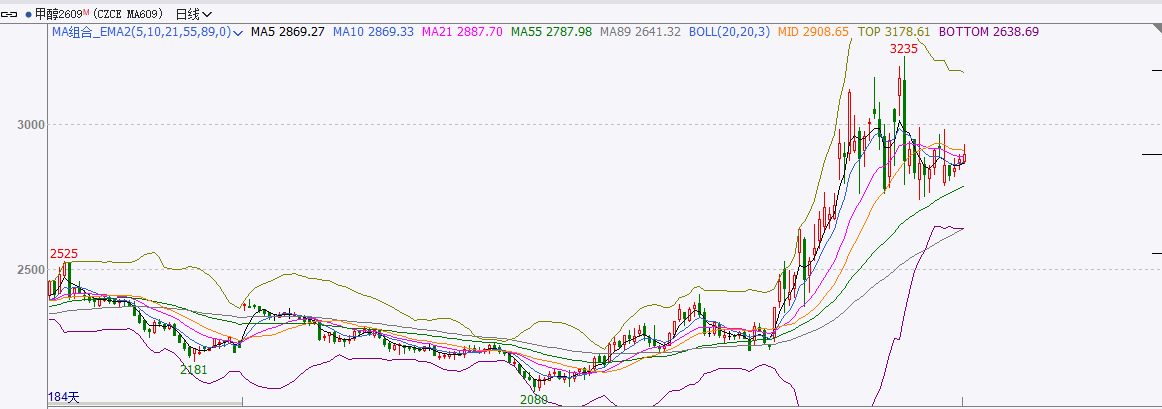Click the green MA55 2787.98 legend
This screenshot has height=409, width=1162.
551,32
